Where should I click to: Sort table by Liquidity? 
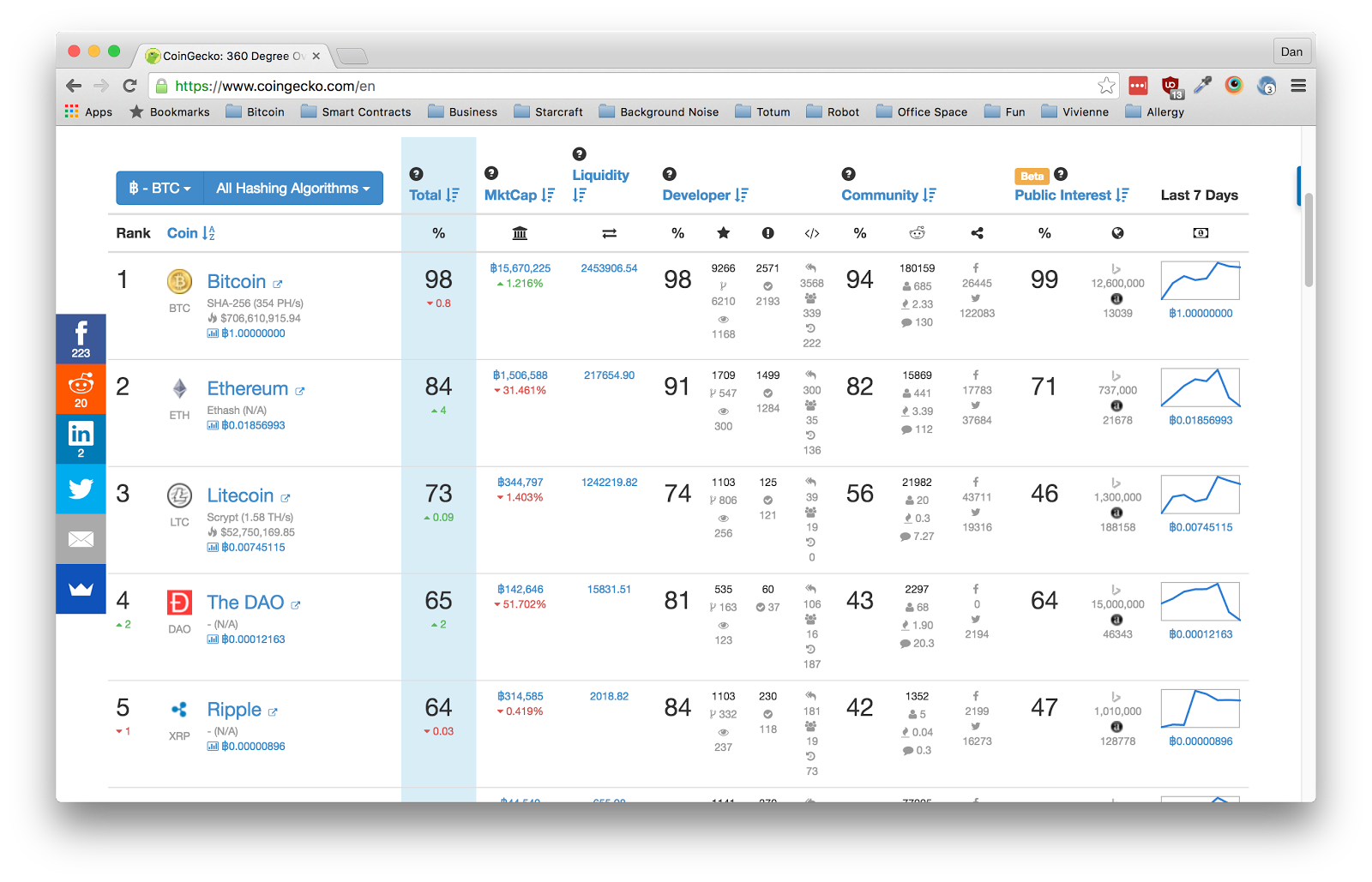point(600,184)
